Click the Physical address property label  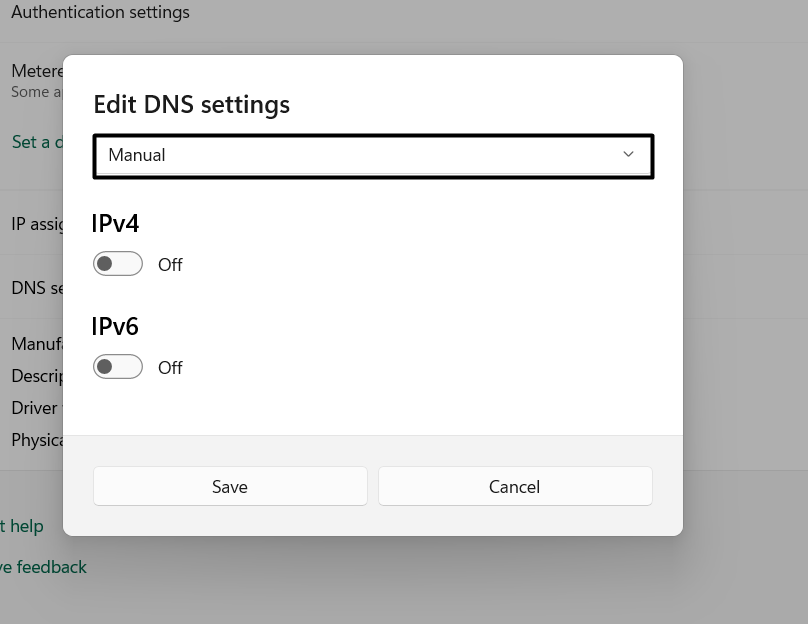tap(36, 440)
